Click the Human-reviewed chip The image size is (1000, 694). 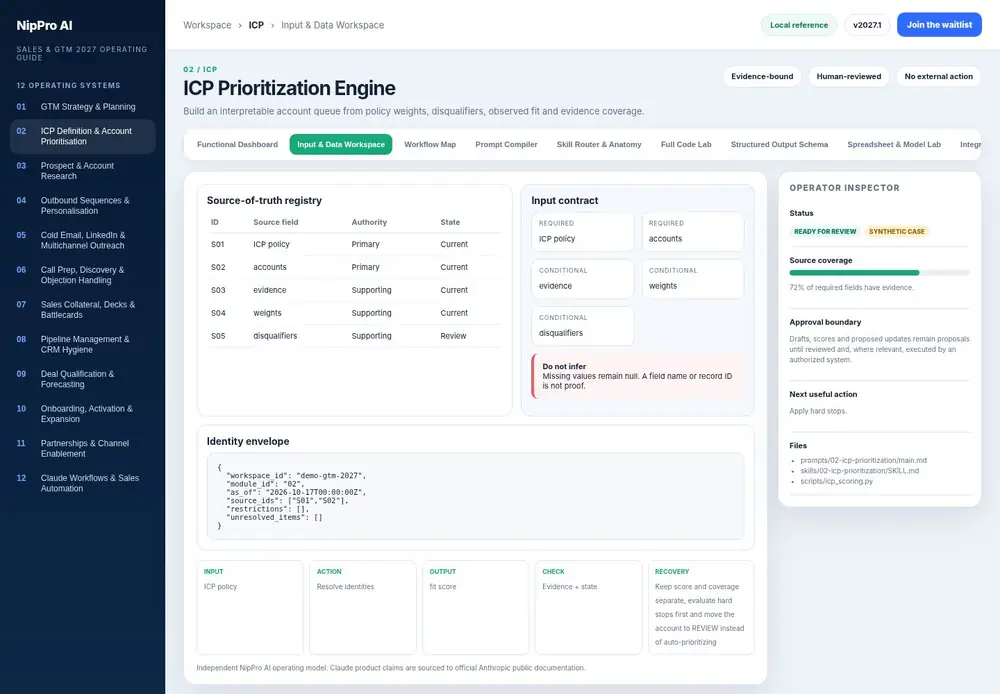pyautogui.click(x=849, y=77)
